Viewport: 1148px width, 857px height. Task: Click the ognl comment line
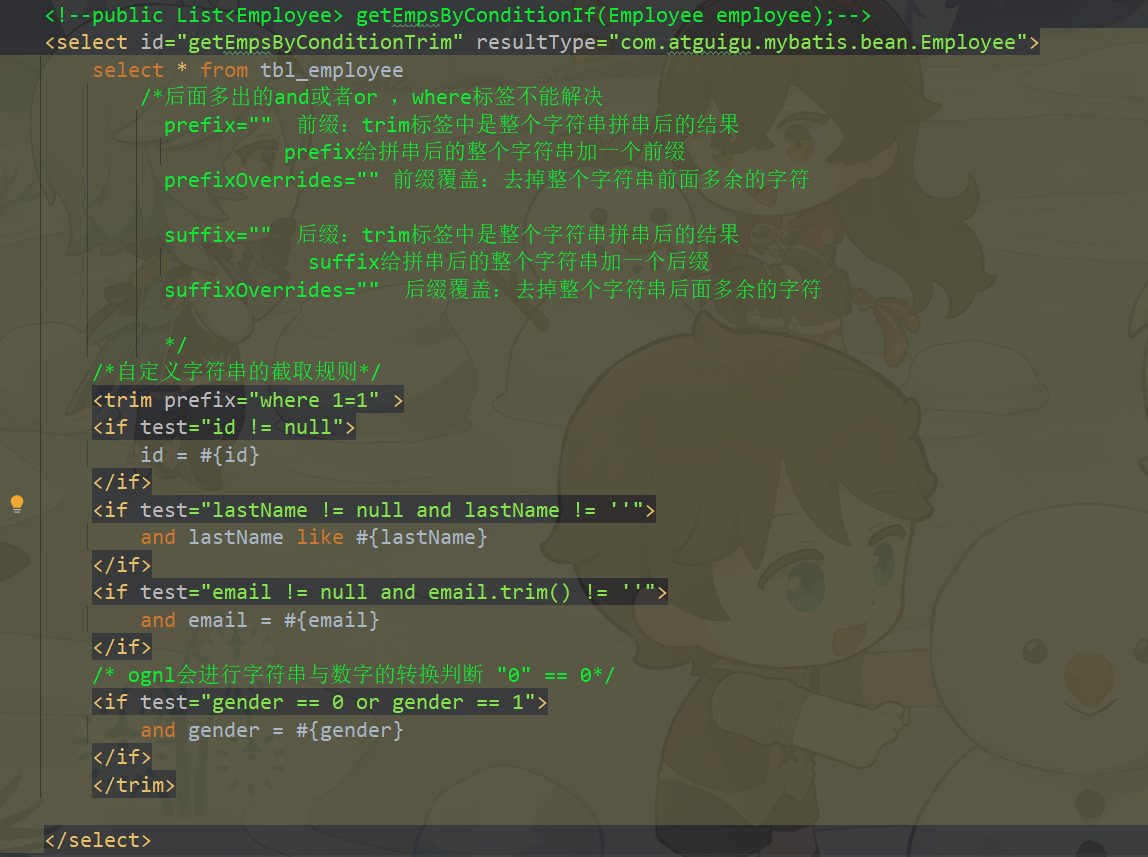[x=354, y=675]
